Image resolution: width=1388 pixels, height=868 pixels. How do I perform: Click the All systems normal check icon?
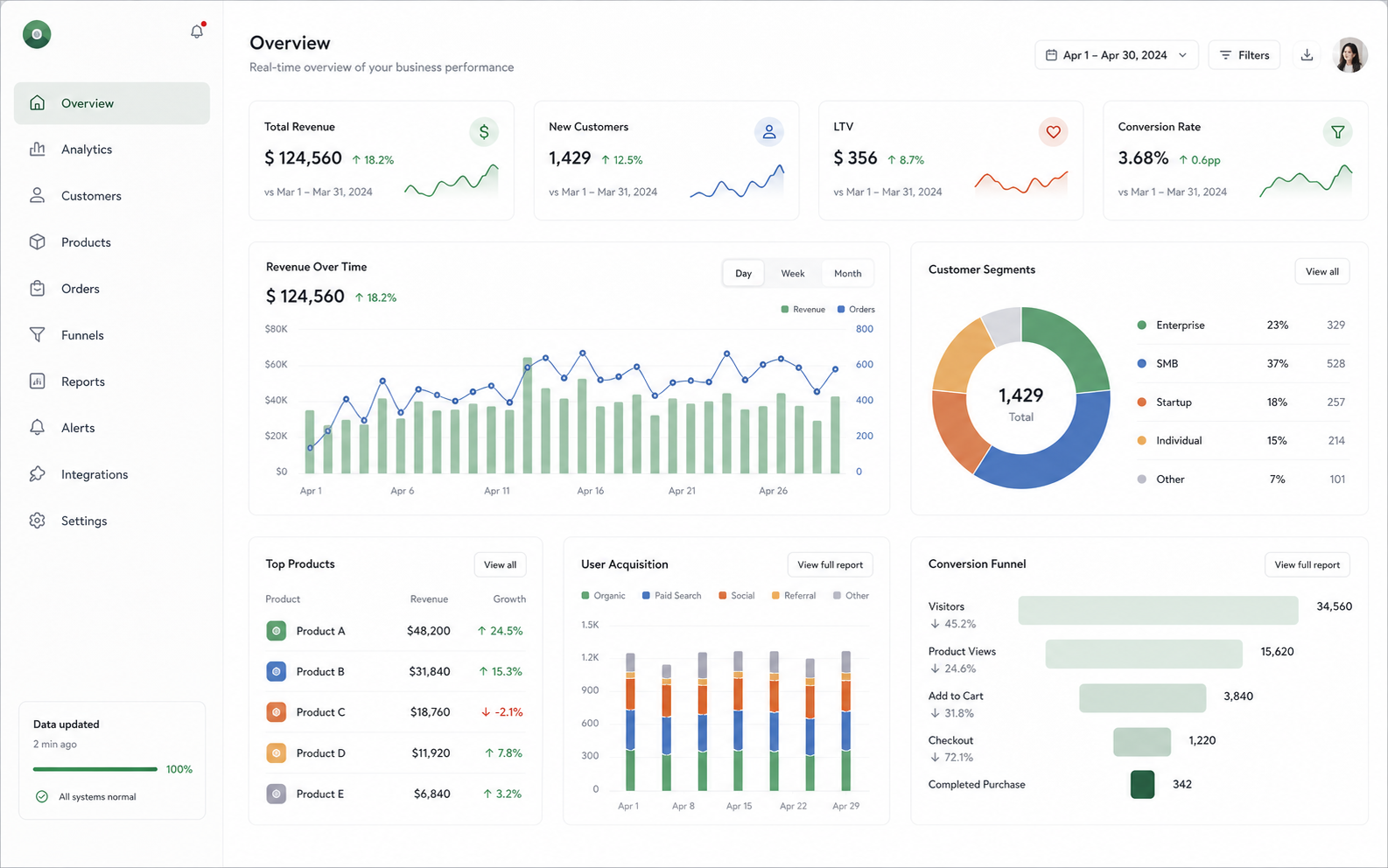point(41,797)
